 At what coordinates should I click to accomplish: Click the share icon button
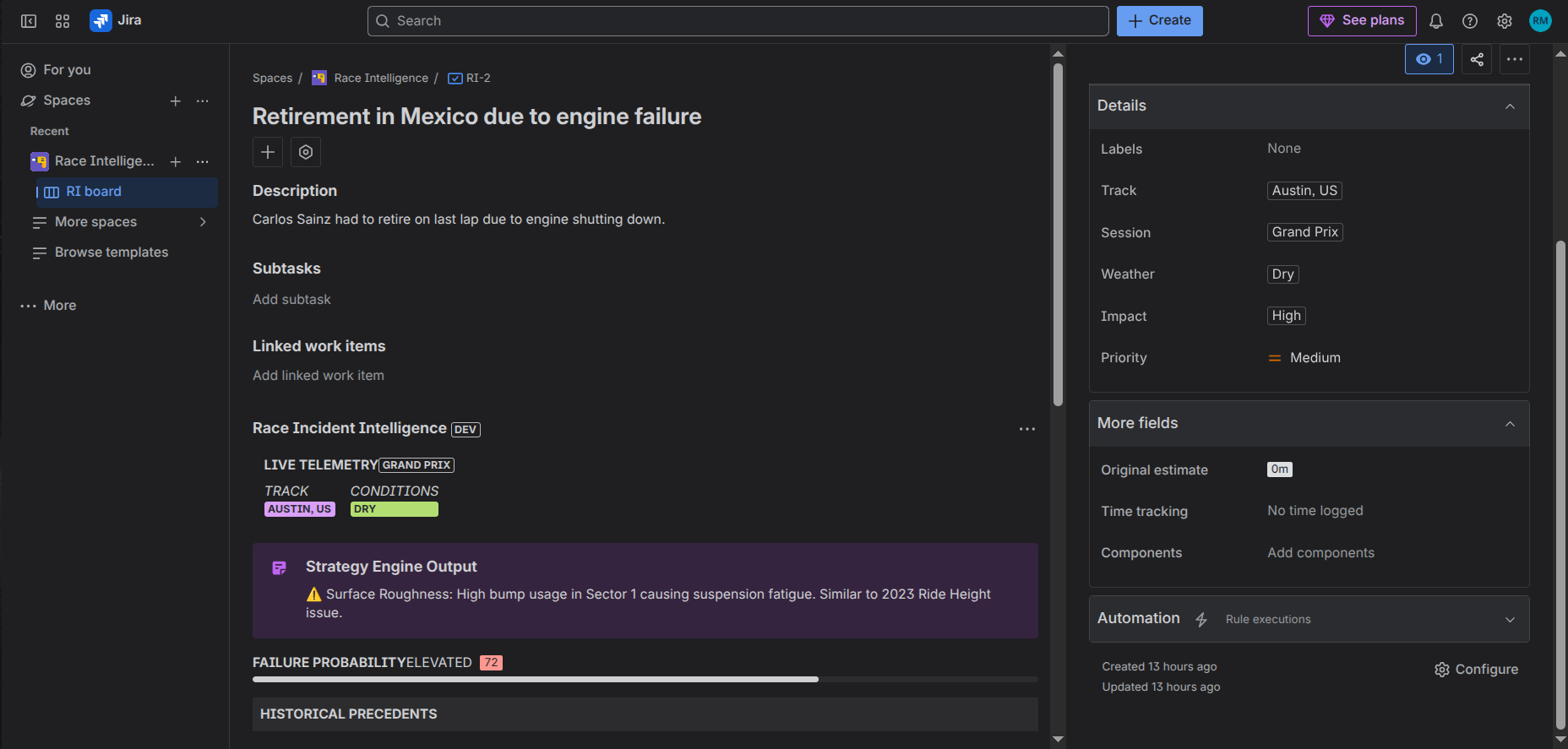pyautogui.click(x=1477, y=59)
